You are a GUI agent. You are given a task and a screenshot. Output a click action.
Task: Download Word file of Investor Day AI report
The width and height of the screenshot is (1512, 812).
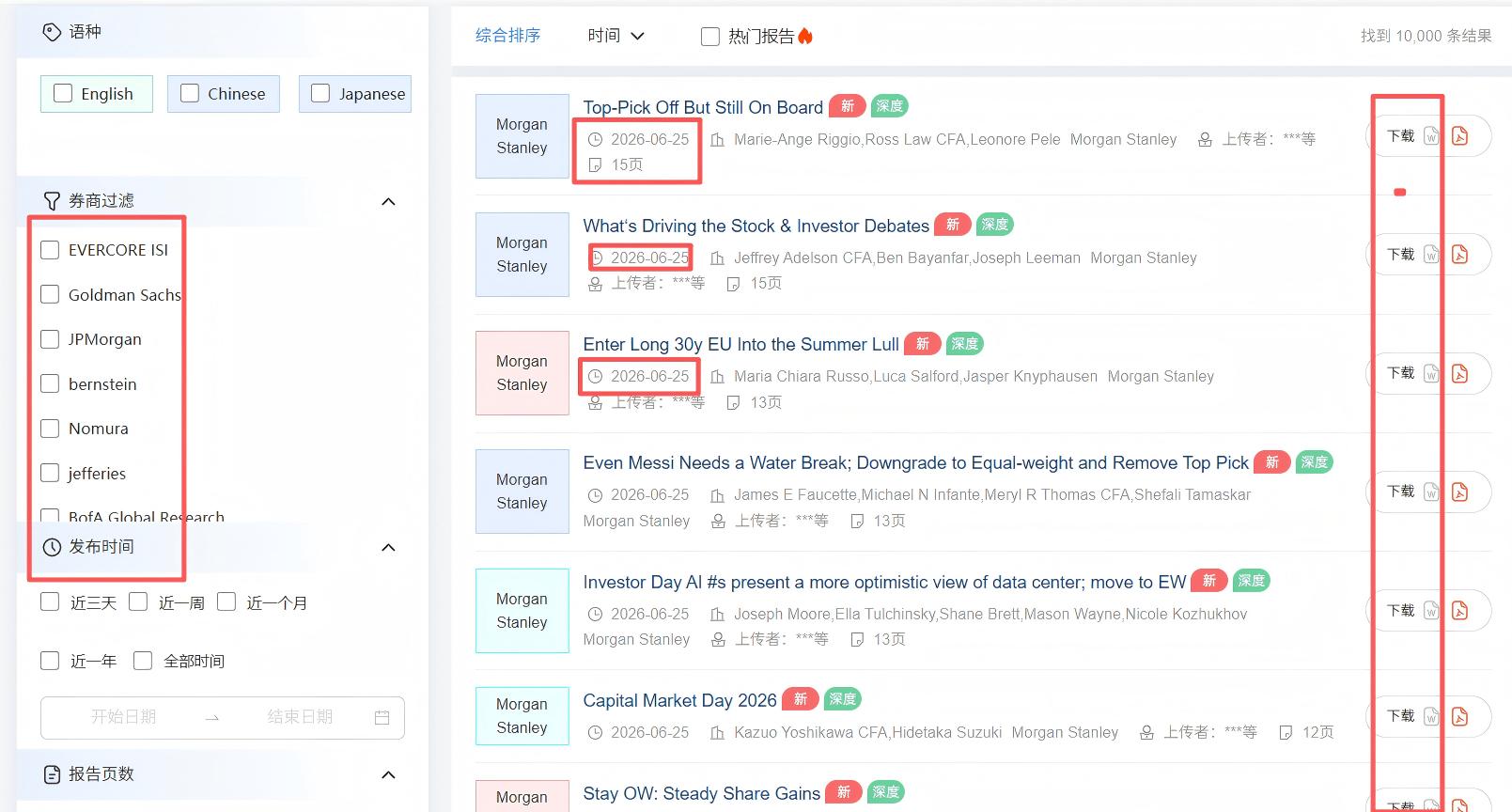1431,611
